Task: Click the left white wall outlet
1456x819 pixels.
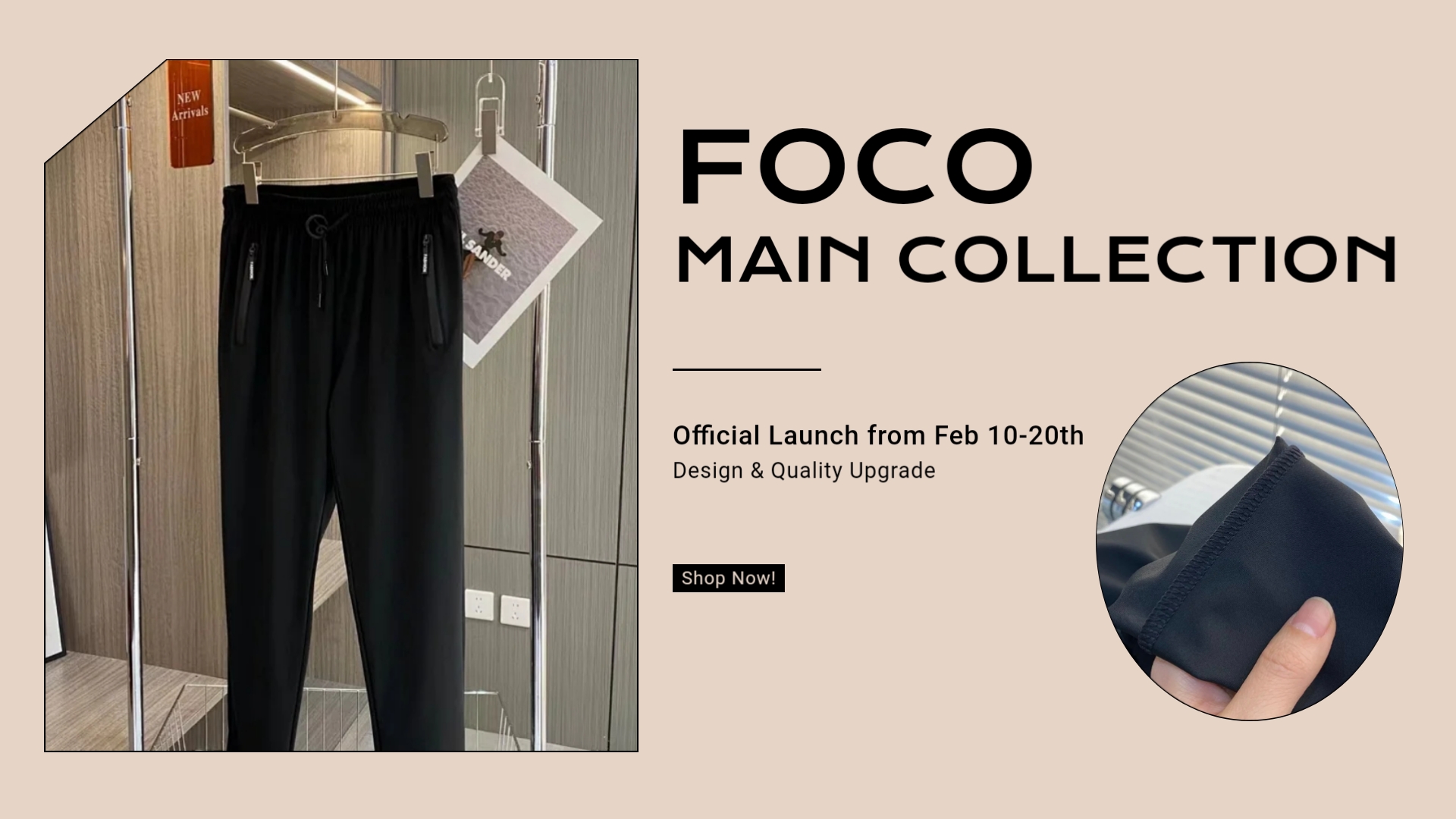Action: click(479, 607)
